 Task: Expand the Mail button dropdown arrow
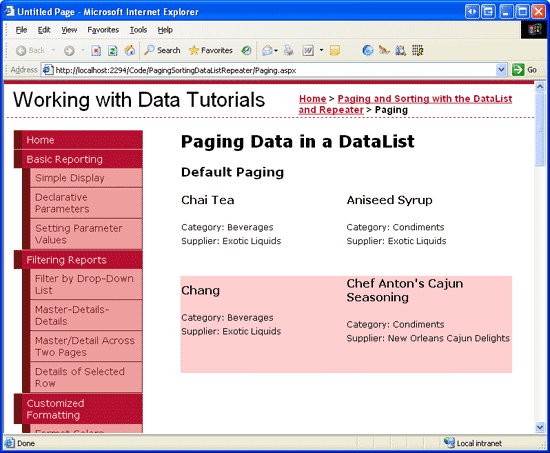pyautogui.click(x=276, y=51)
